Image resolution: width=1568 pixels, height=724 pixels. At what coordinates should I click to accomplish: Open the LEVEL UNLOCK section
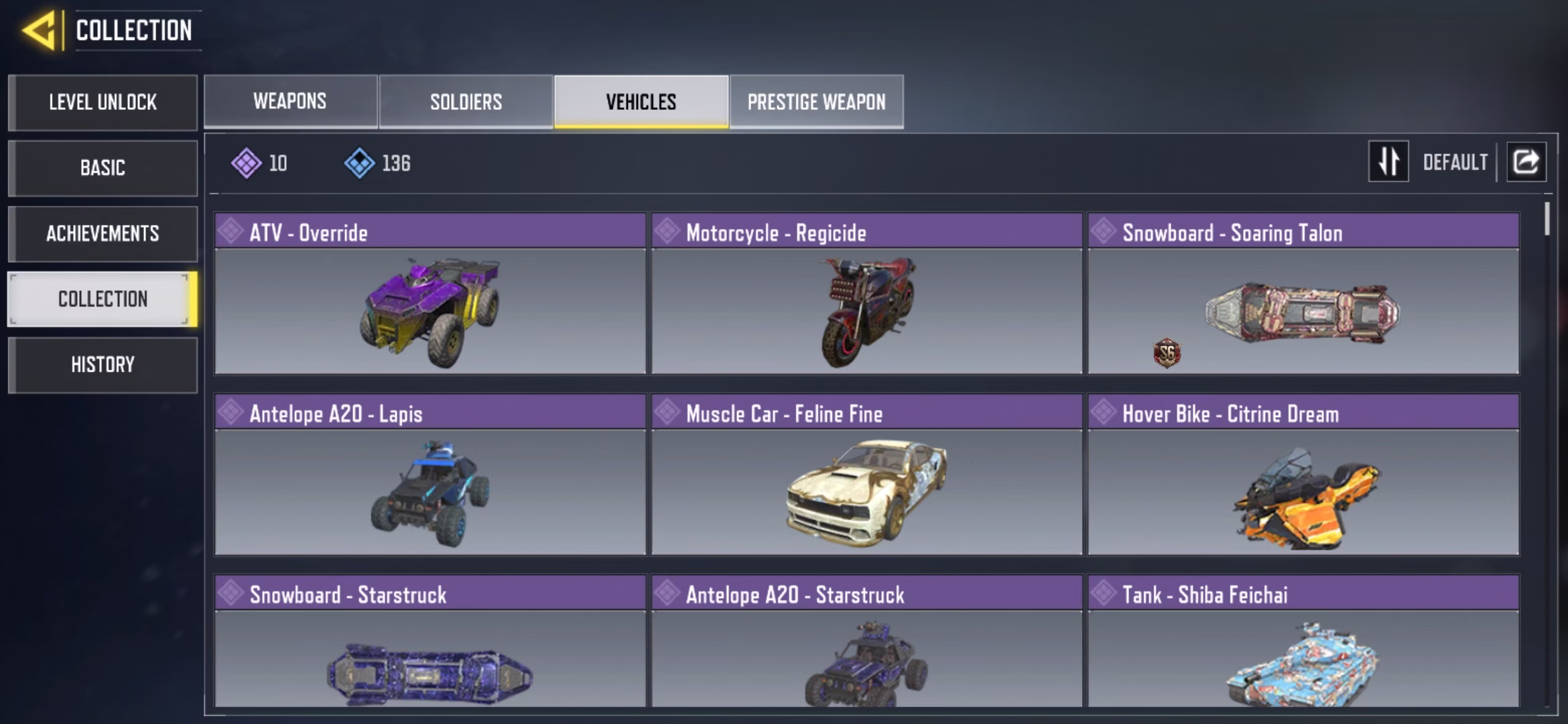(x=103, y=102)
